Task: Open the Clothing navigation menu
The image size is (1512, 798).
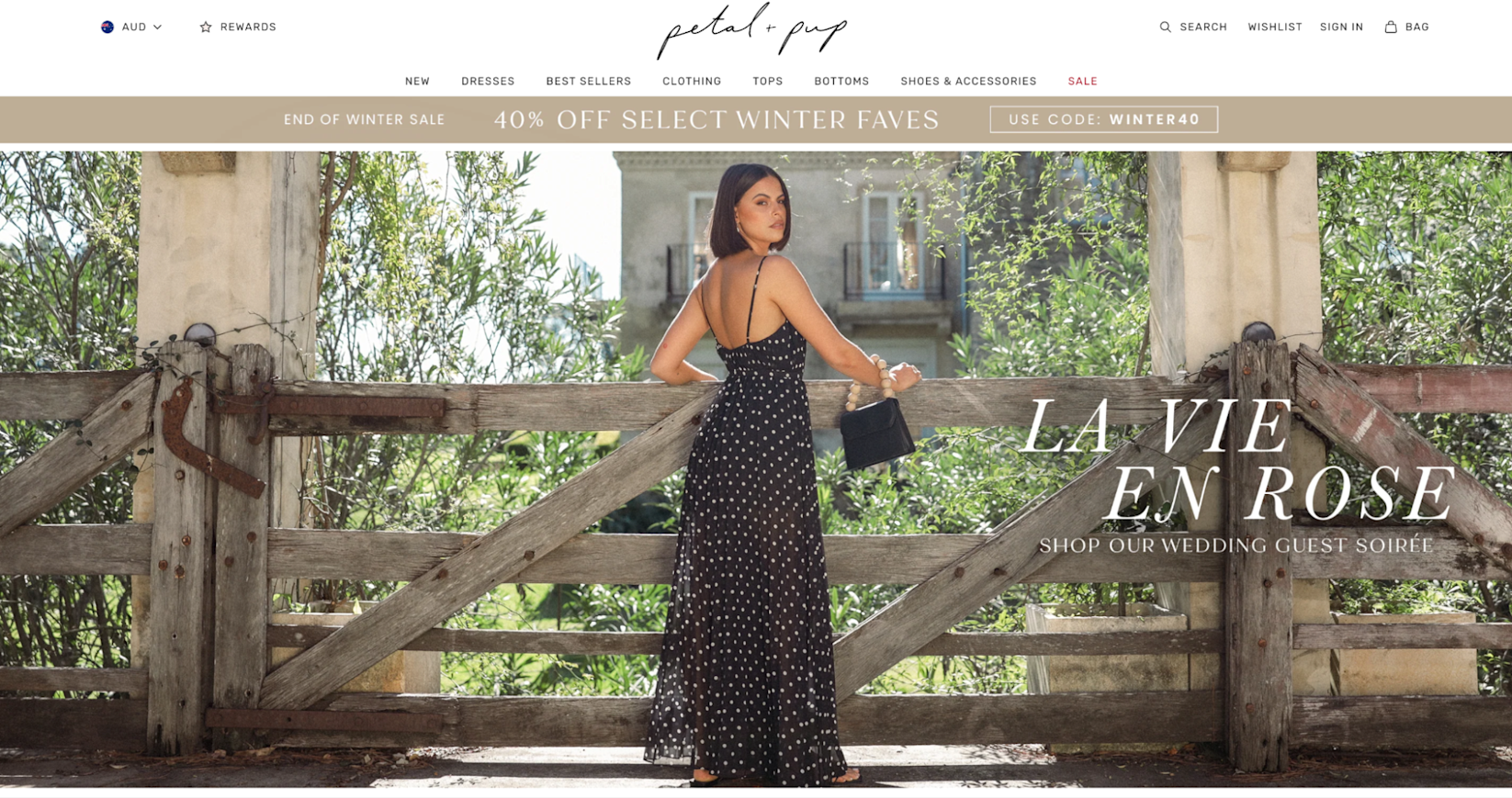Action: click(692, 81)
